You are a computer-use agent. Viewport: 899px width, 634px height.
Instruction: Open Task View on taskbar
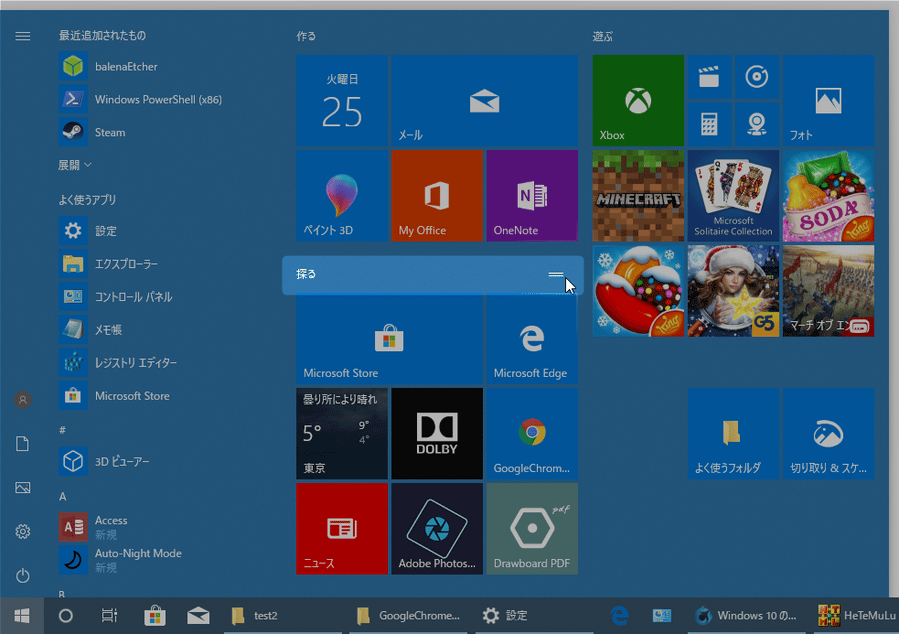click(x=110, y=616)
